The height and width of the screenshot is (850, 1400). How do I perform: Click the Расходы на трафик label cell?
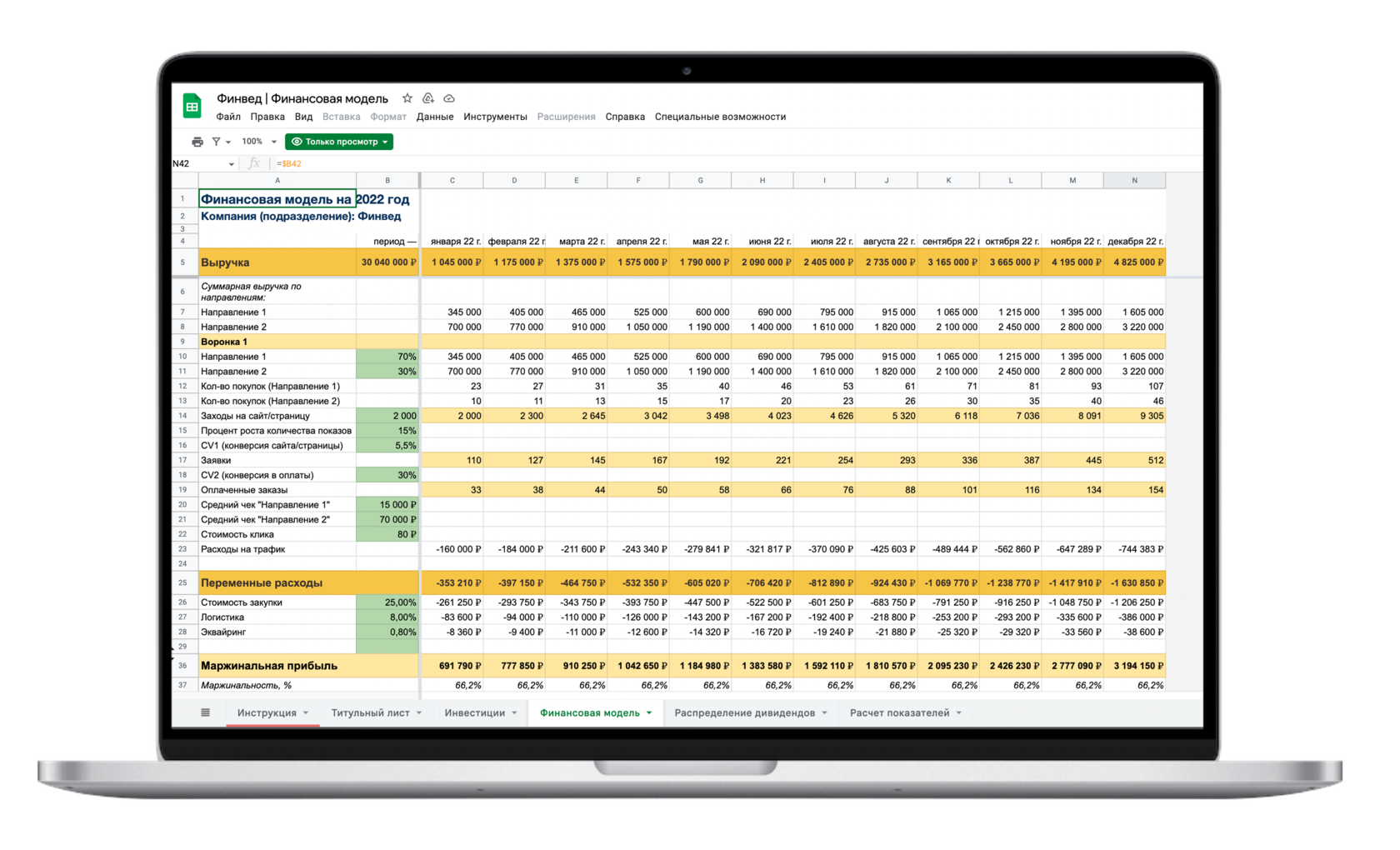coord(277,549)
